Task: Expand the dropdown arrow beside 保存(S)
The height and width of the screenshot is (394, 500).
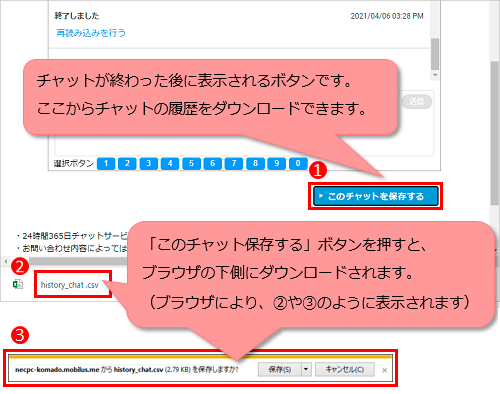Action: [306, 369]
